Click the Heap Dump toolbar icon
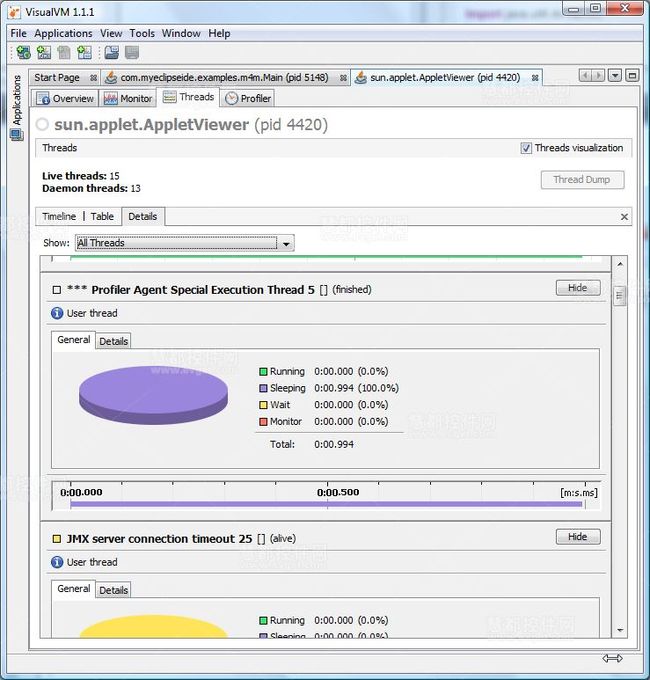This screenshot has width=650, height=680. (x=110, y=53)
